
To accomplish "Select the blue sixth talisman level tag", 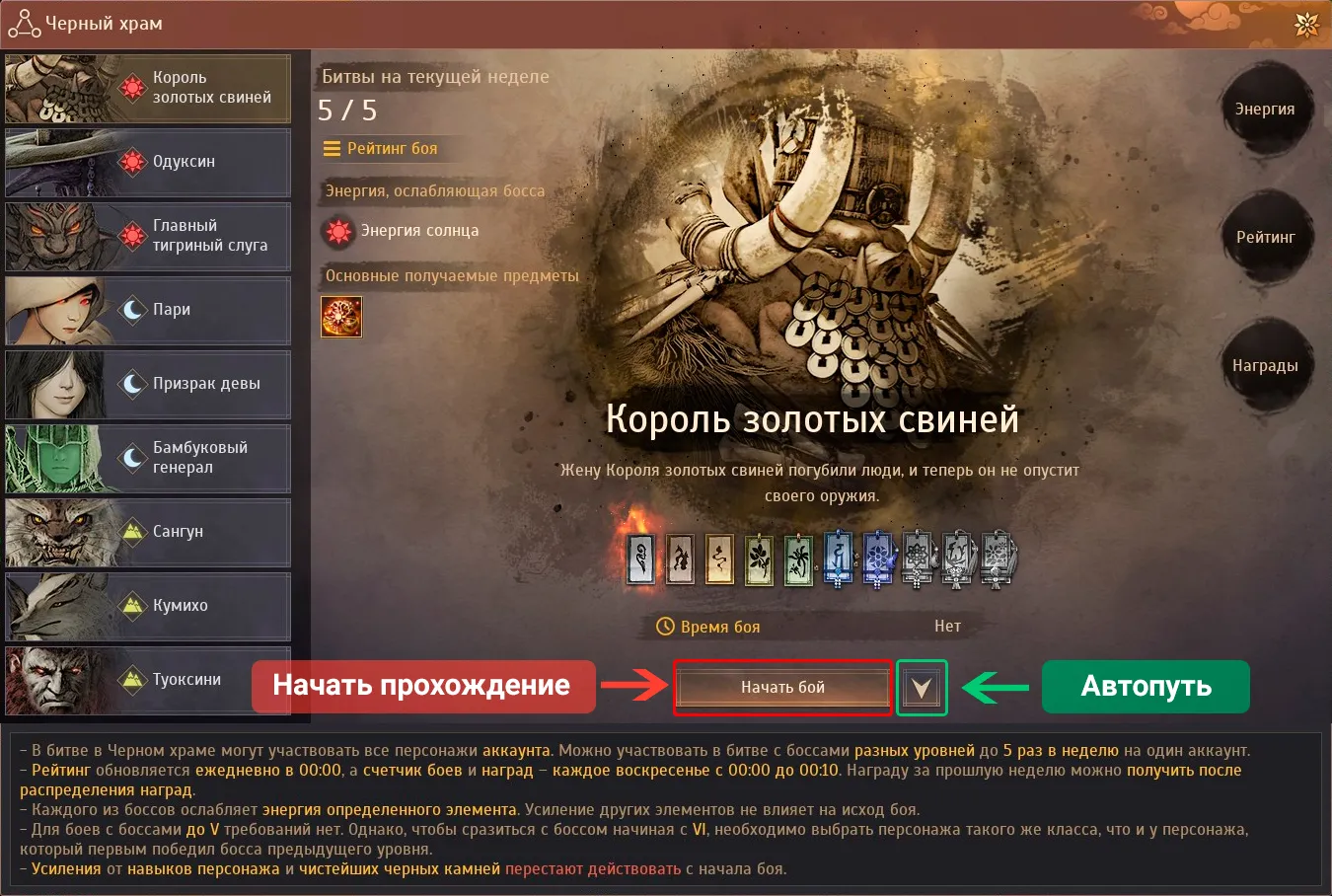I will click(x=838, y=559).
